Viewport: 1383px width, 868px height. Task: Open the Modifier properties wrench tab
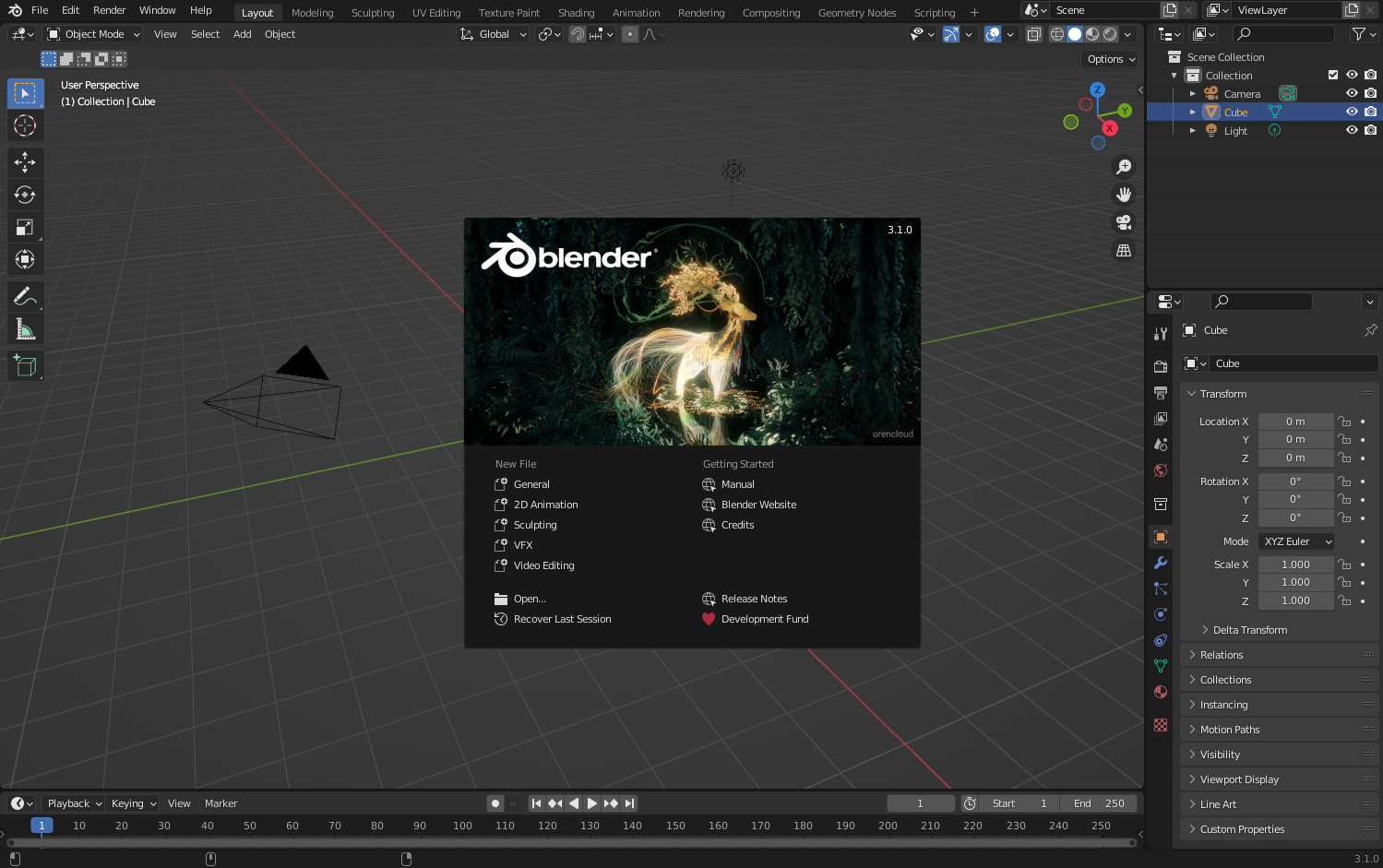pyautogui.click(x=1161, y=563)
